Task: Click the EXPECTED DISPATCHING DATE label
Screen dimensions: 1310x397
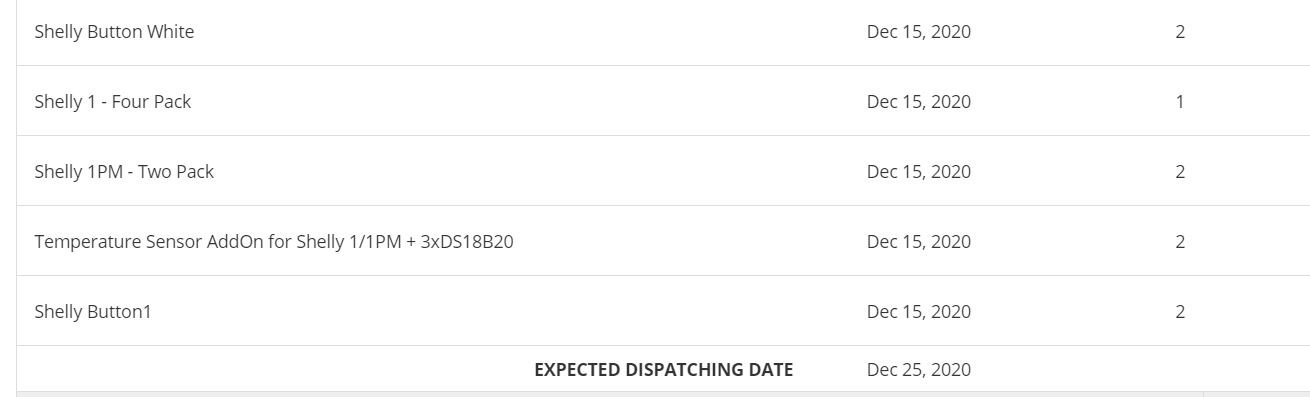Action: click(664, 370)
